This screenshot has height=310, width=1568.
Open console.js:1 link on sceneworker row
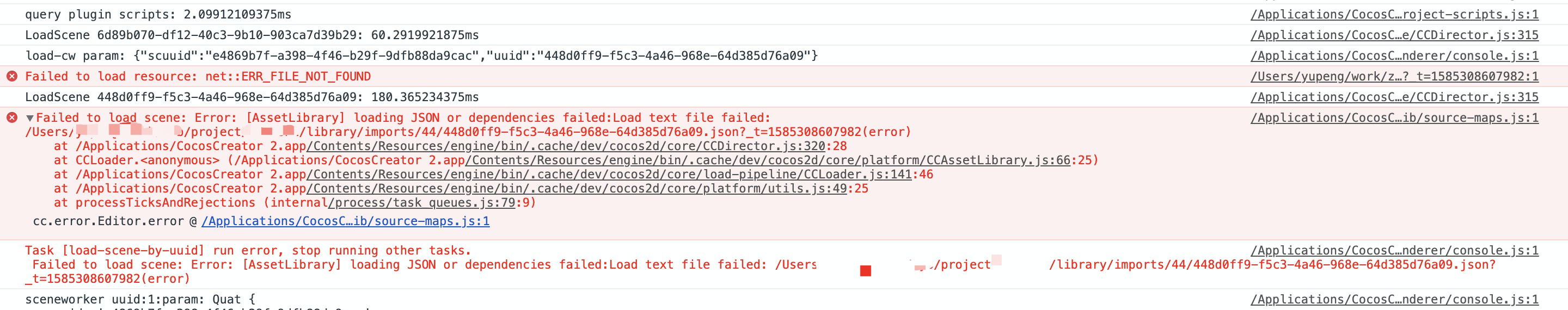pyautogui.click(x=1394, y=299)
